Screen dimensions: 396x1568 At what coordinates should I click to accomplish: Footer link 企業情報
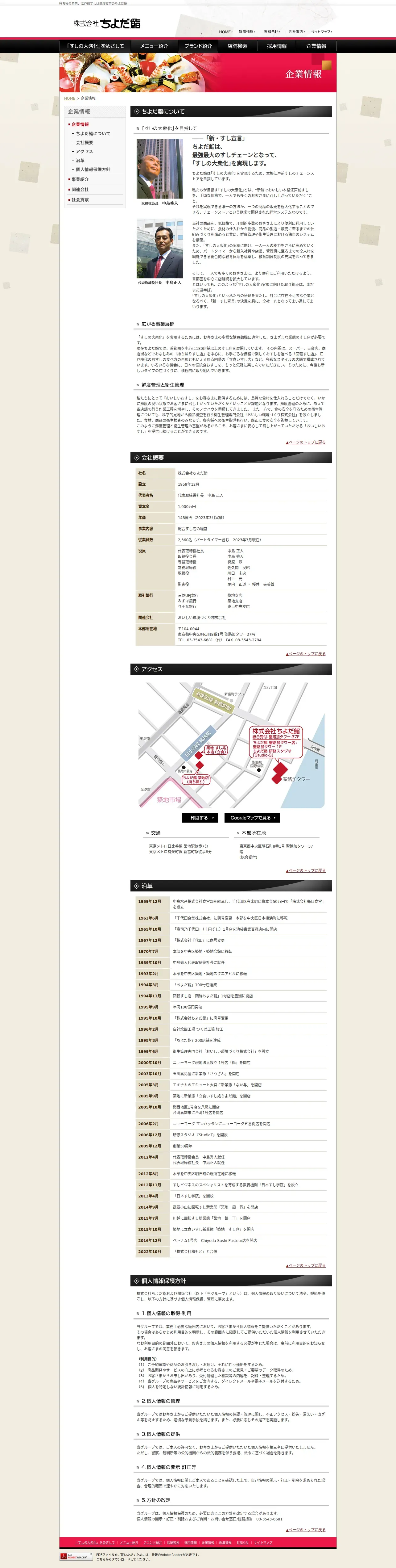pyautogui.click(x=208, y=1542)
